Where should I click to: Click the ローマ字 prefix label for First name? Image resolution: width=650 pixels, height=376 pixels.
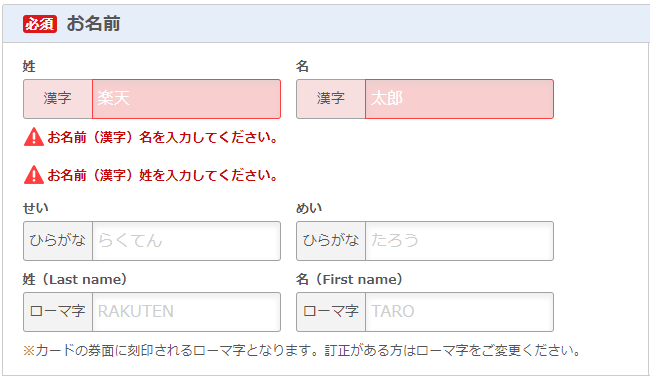331,312
